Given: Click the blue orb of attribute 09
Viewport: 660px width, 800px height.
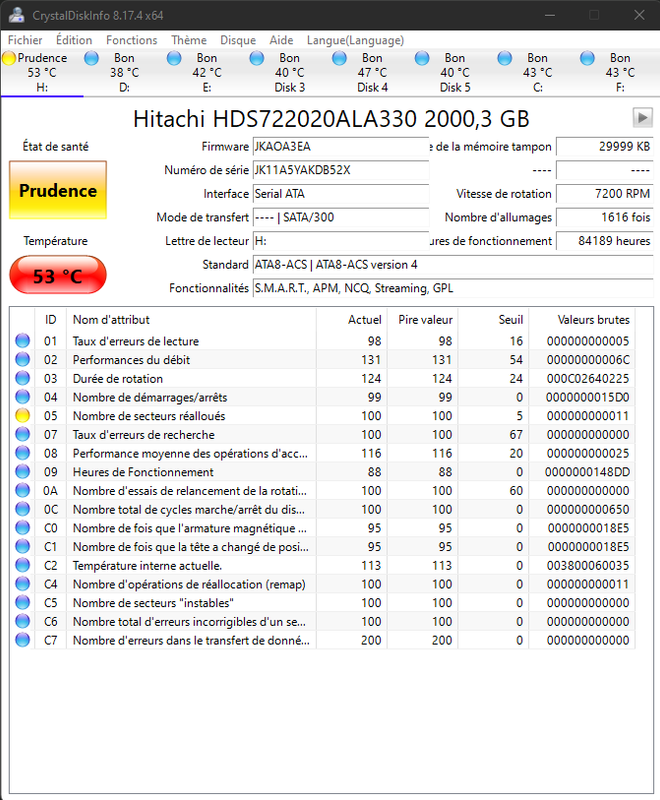Looking at the screenshot, I should click(22, 471).
